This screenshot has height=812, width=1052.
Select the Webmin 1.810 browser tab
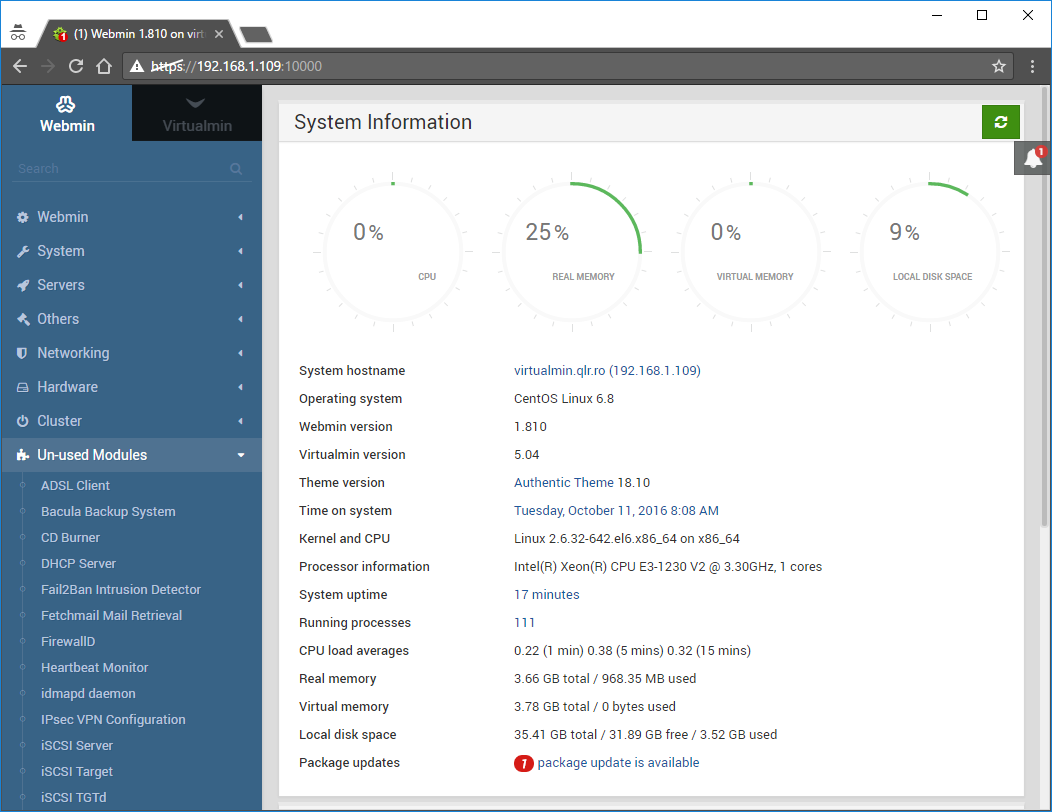(139, 34)
